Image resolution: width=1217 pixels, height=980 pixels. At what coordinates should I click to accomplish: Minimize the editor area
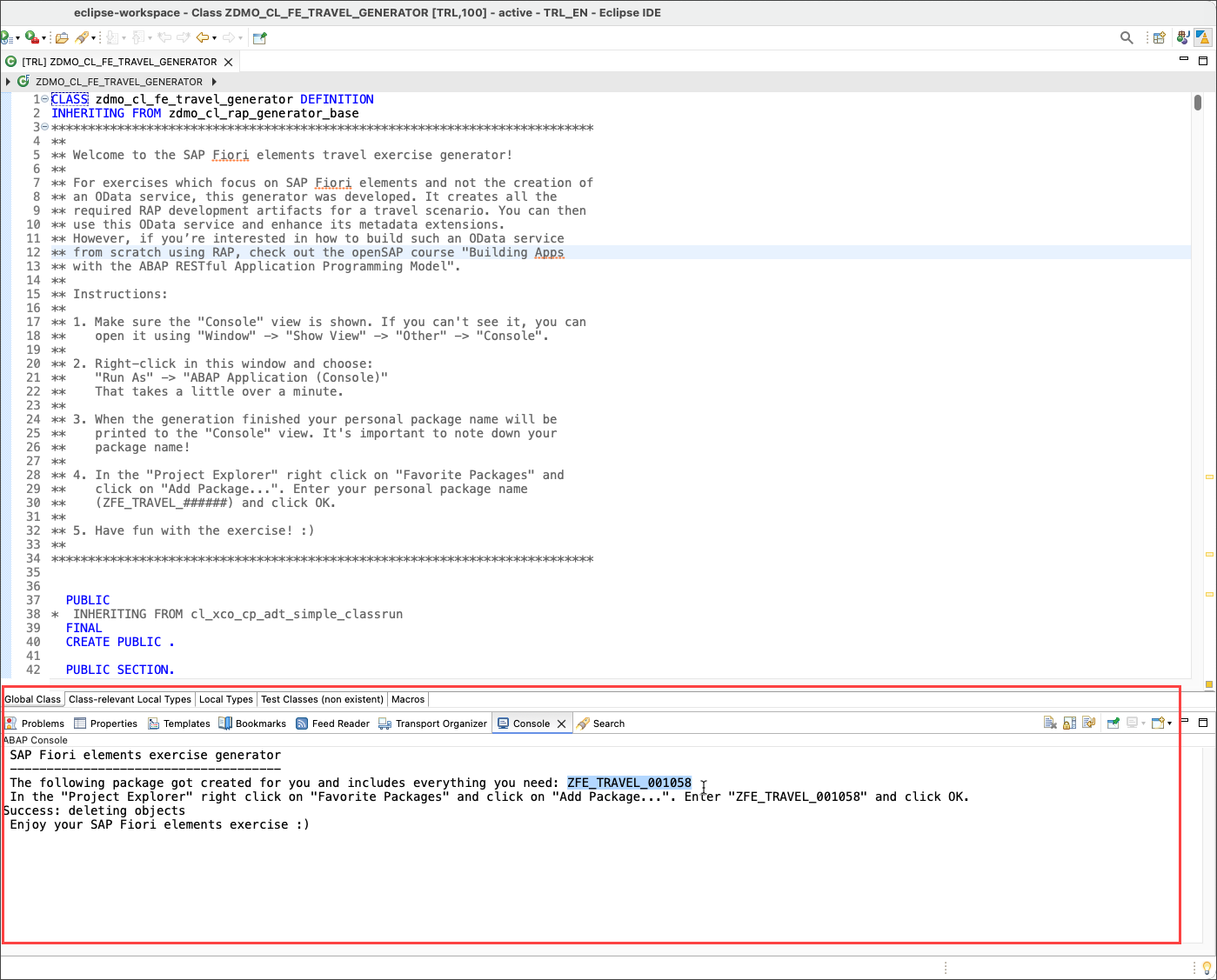coord(1183,59)
